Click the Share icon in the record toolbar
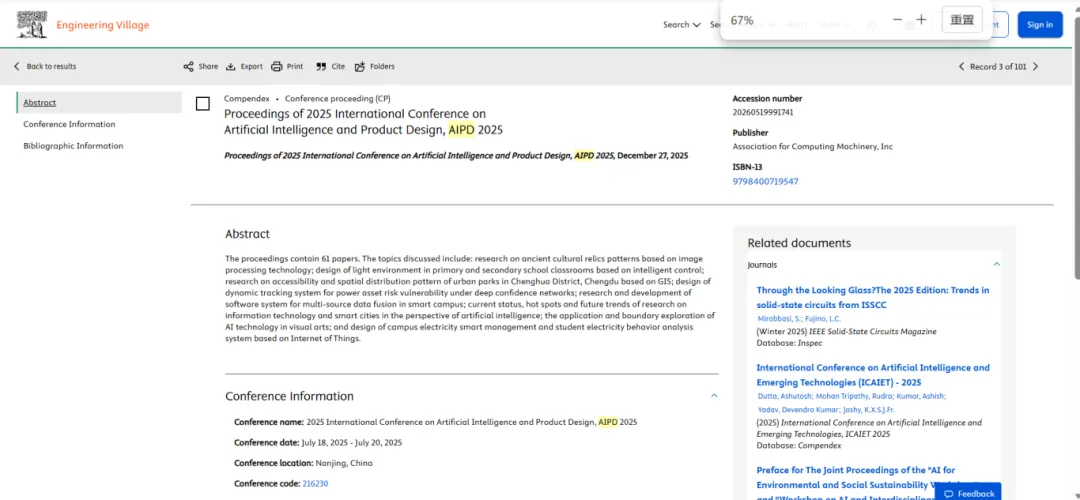This screenshot has height=500, width=1080. [x=188, y=67]
